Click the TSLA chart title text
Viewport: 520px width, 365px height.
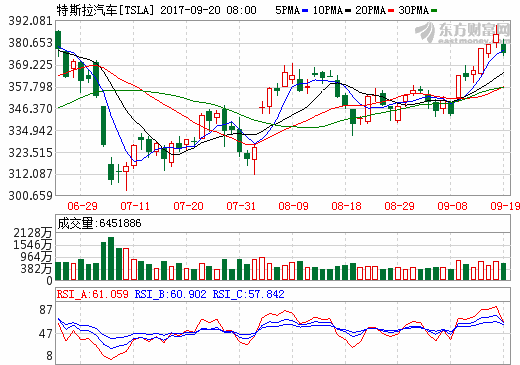157,10
